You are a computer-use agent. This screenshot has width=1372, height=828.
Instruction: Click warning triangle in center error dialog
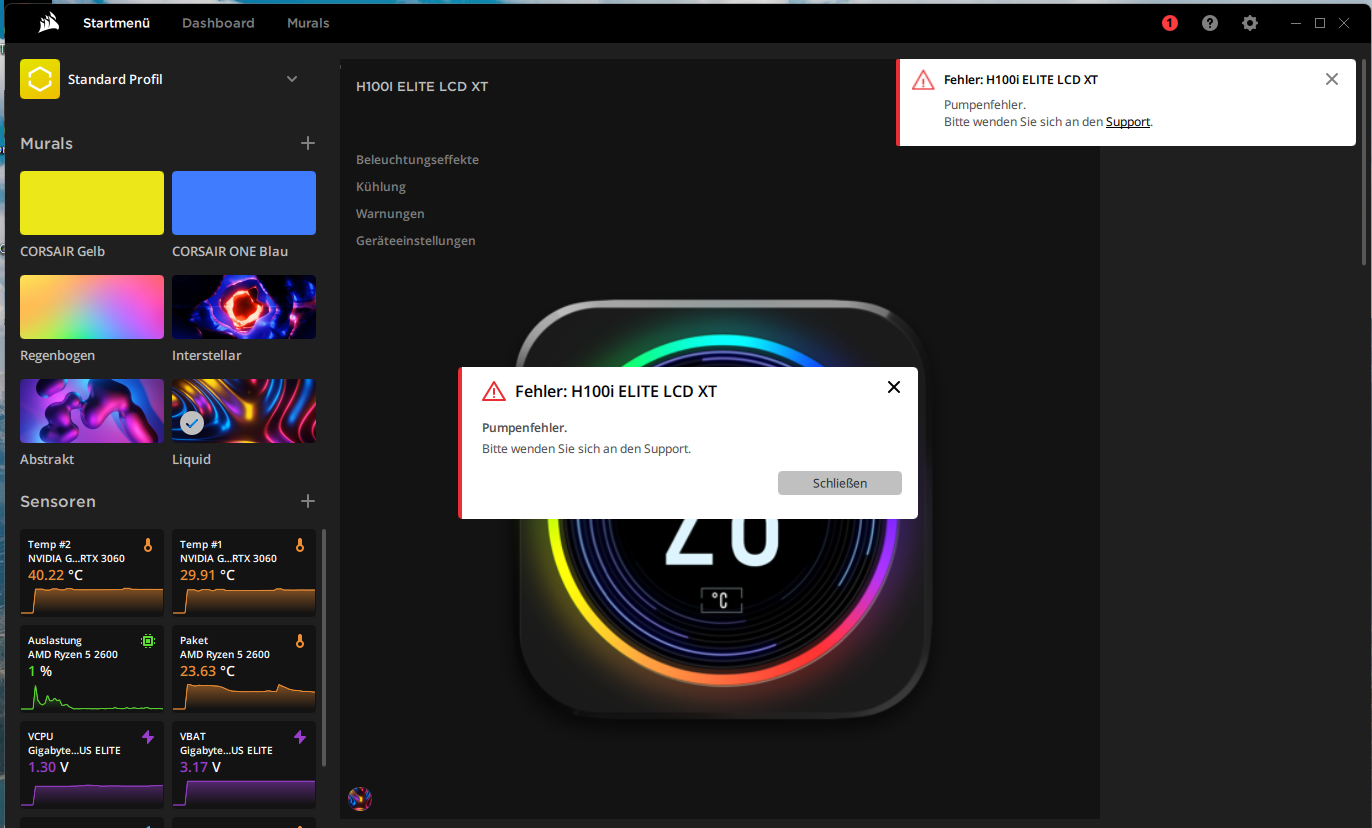pyautogui.click(x=494, y=391)
